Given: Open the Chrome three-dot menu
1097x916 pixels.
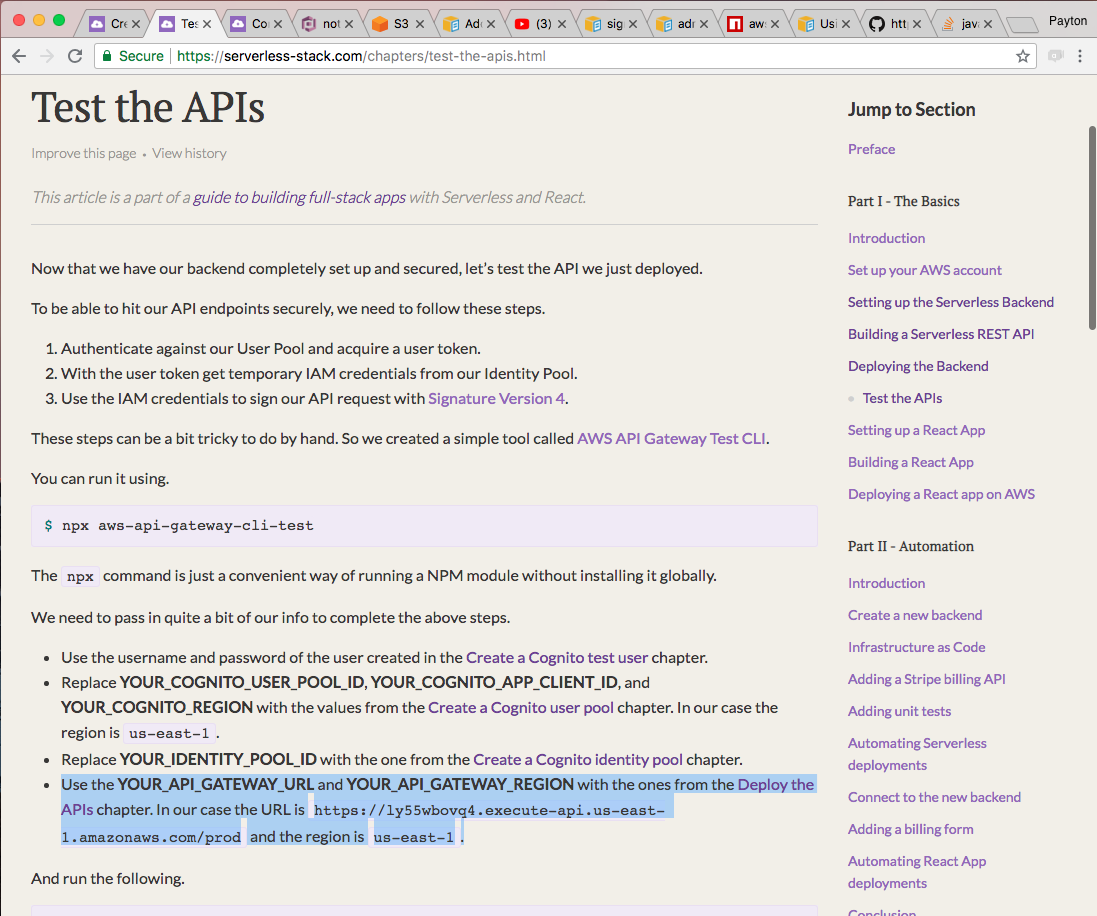Looking at the screenshot, I should tap(1080, 56).
